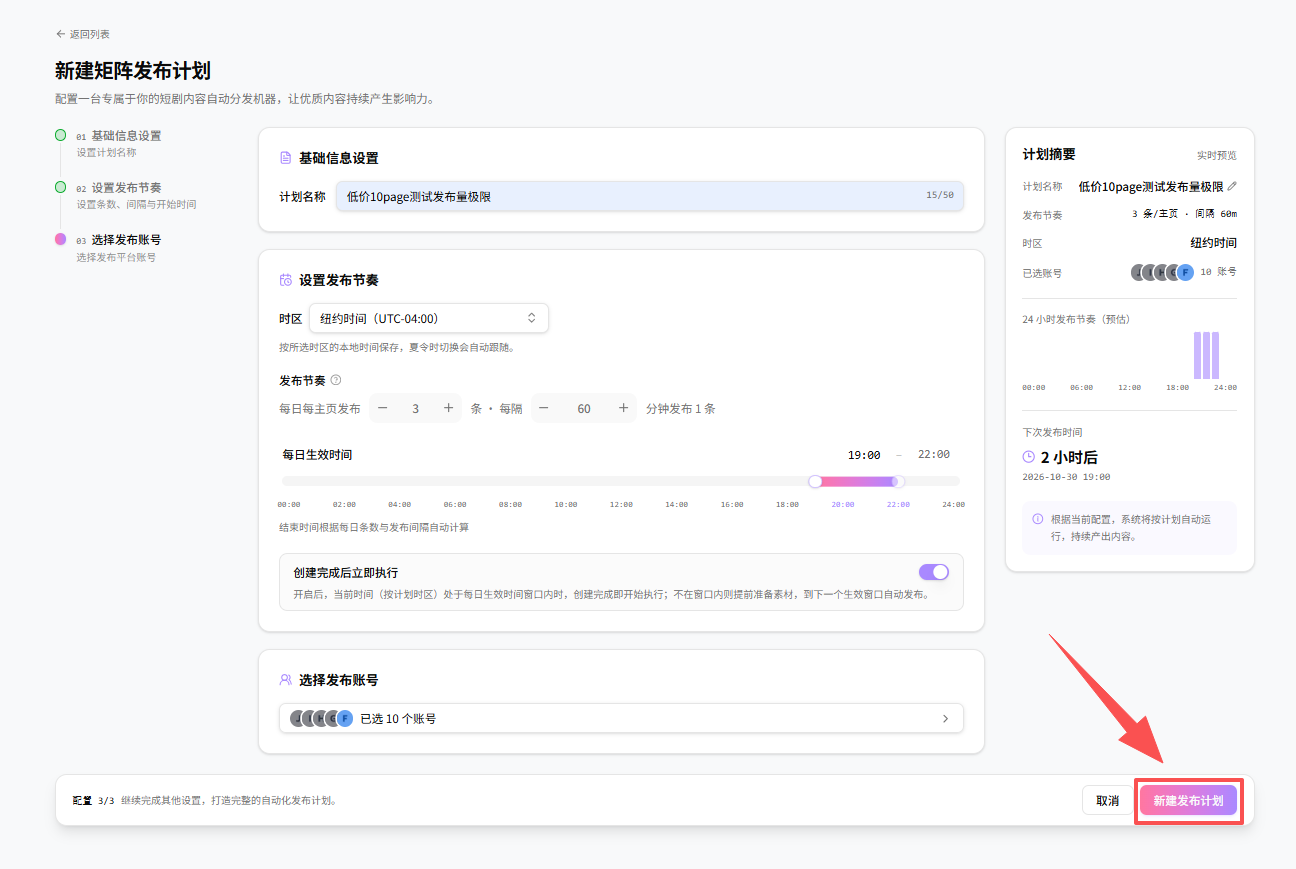Viewport: 1296px width, 869px height.
Task: Focus the 计划名称 input field
Action: pos(649,196)
